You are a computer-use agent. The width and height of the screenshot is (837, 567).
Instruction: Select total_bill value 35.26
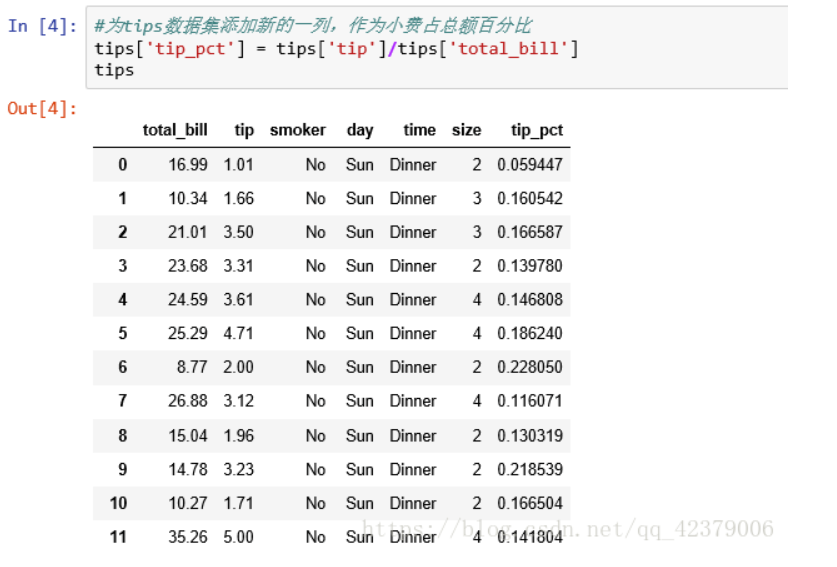[188, 537]
